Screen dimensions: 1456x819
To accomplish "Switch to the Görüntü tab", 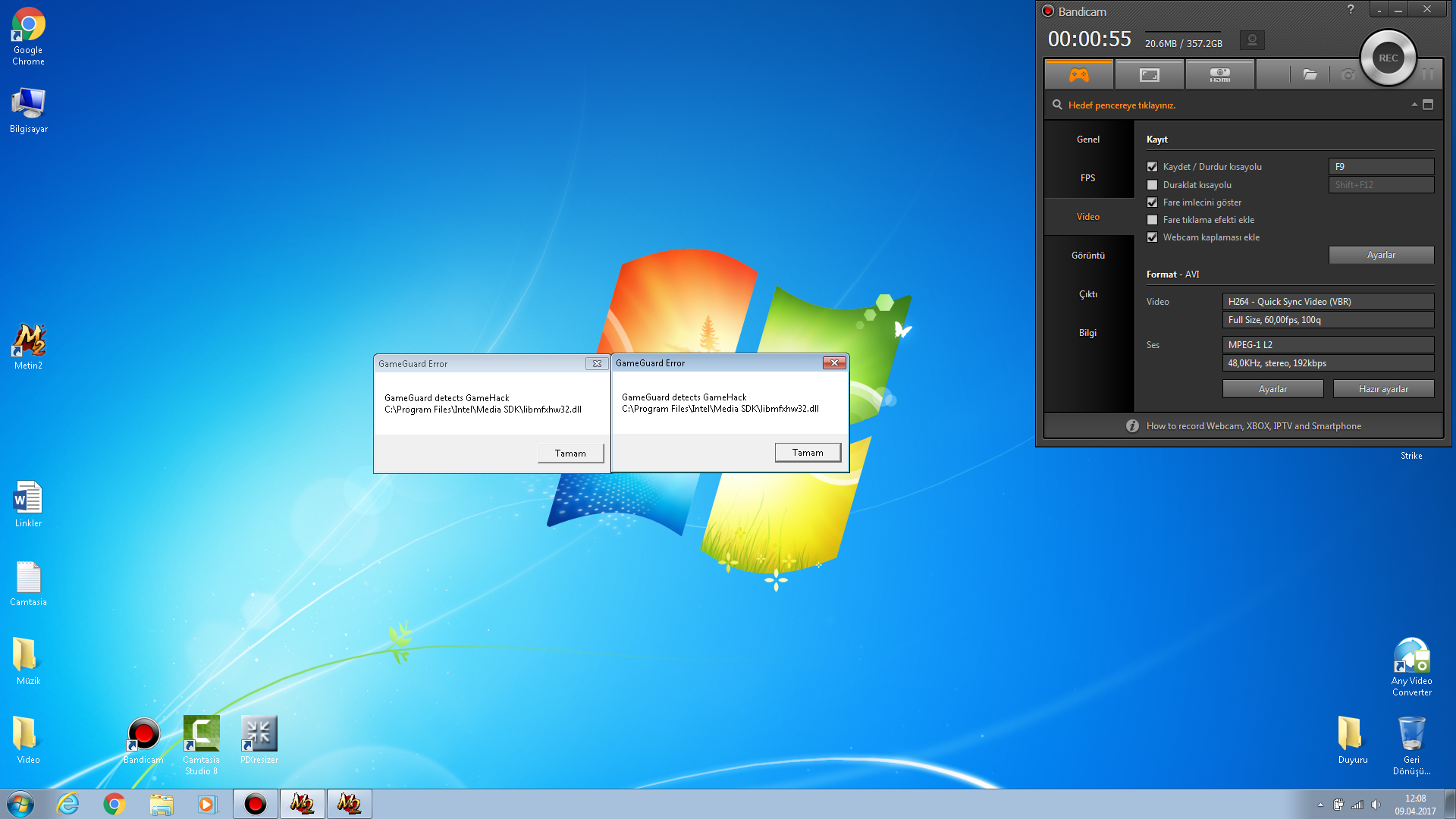I will [x=1088, y=256].
